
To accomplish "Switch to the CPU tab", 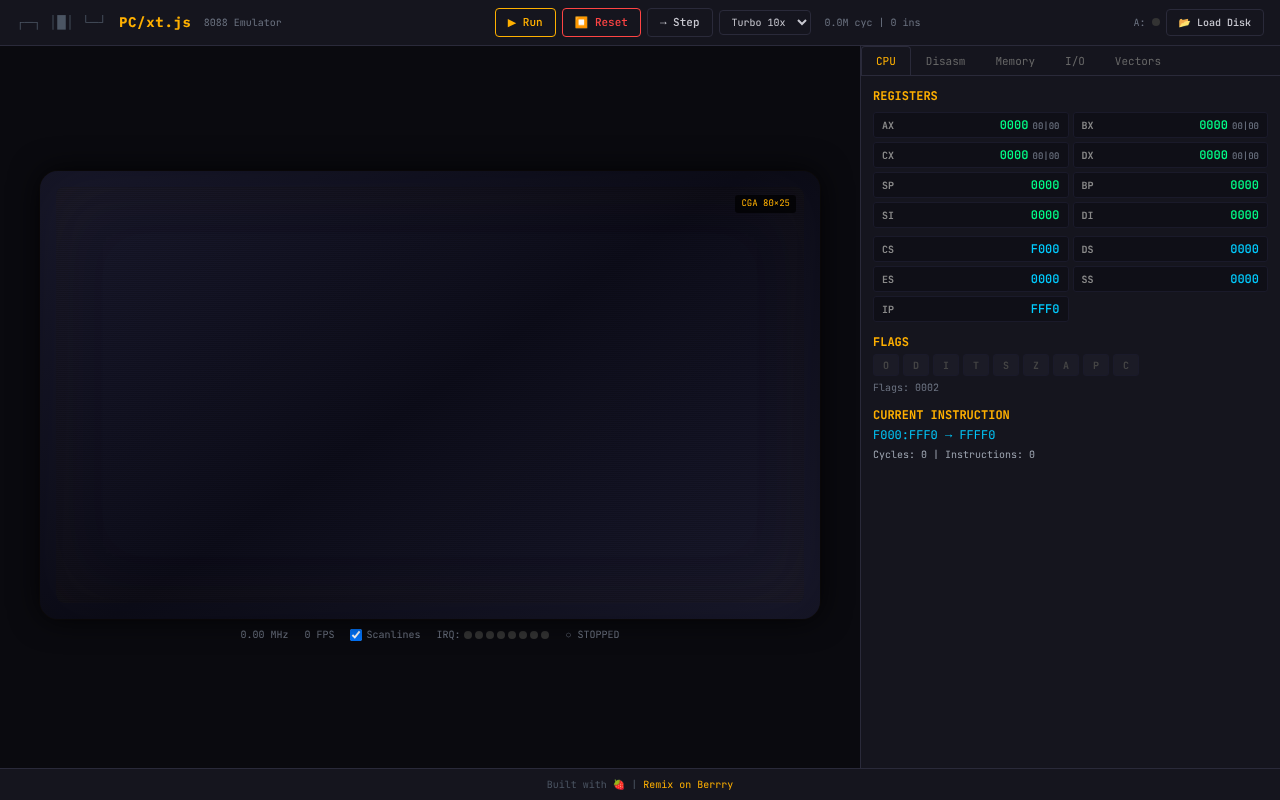I will coord(886,61).
